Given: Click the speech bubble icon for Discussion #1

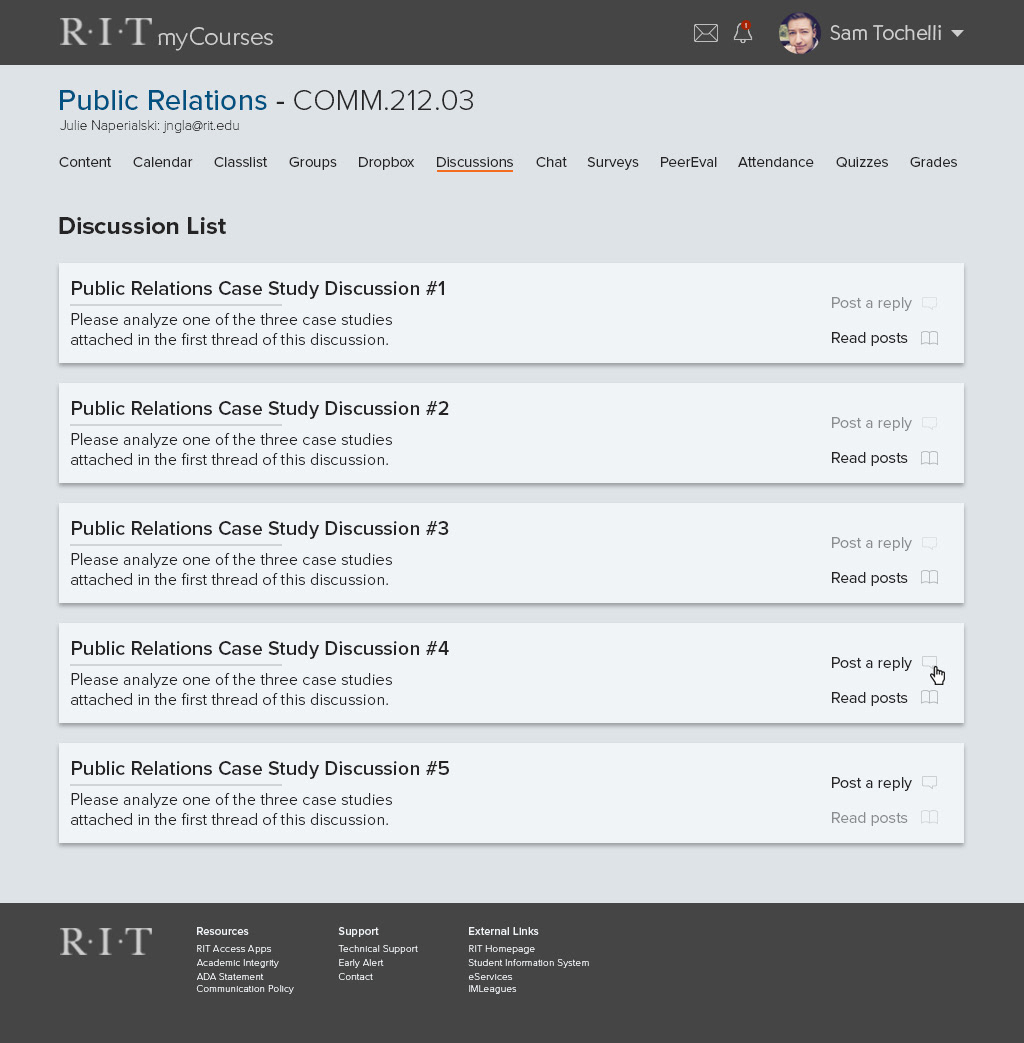Looking at the screenshot, I should pyautogui.click(x=930, y=303).
